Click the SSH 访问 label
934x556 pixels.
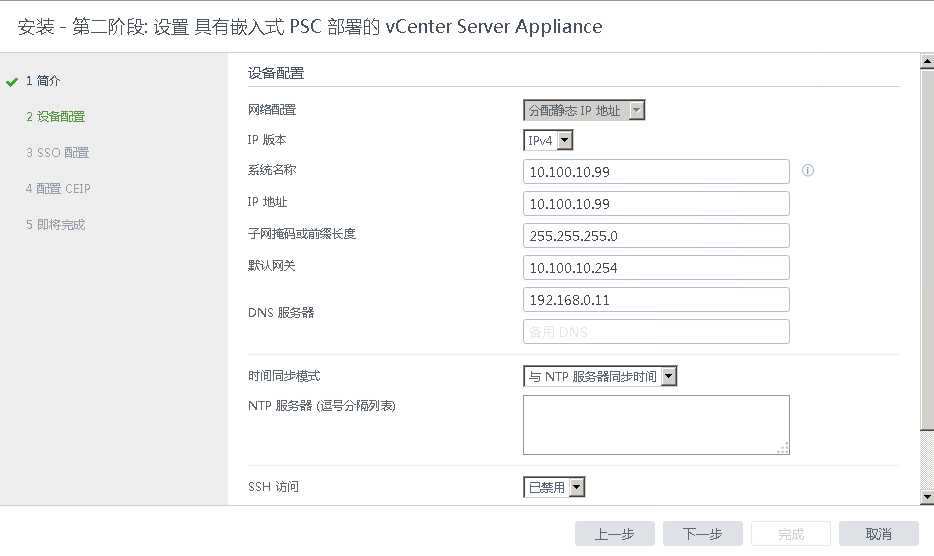(x=273, y=487)
